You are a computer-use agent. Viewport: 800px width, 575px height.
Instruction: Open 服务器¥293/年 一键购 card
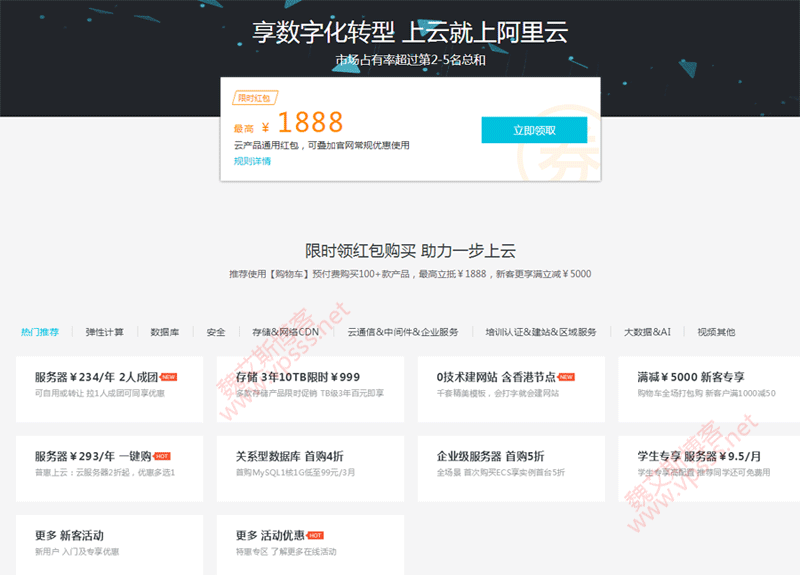click(x=110, y=468)
